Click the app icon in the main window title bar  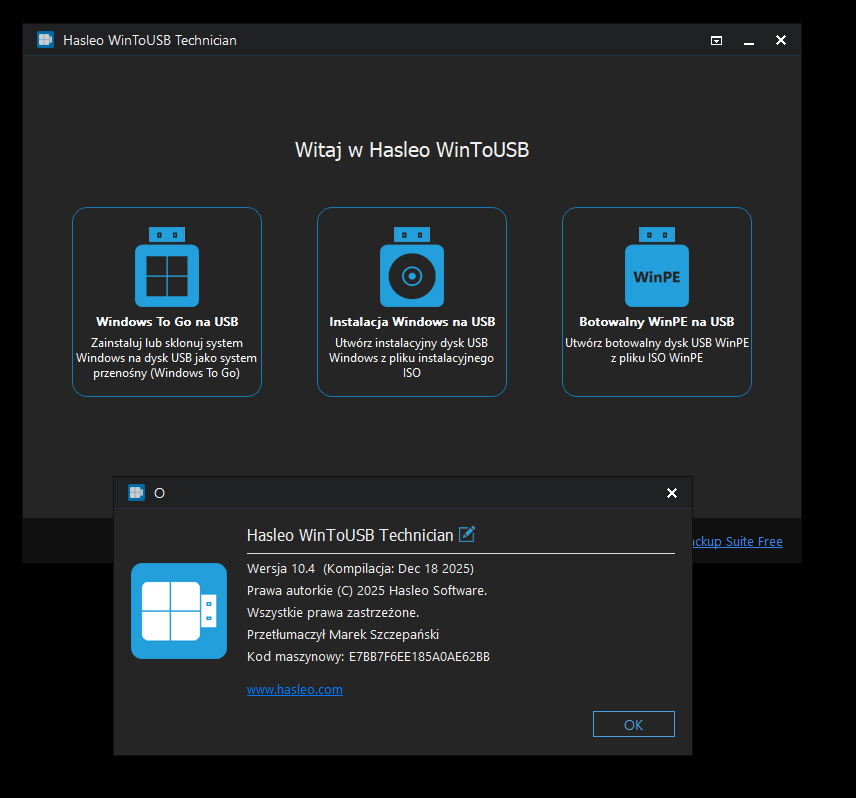click(45, 40)
